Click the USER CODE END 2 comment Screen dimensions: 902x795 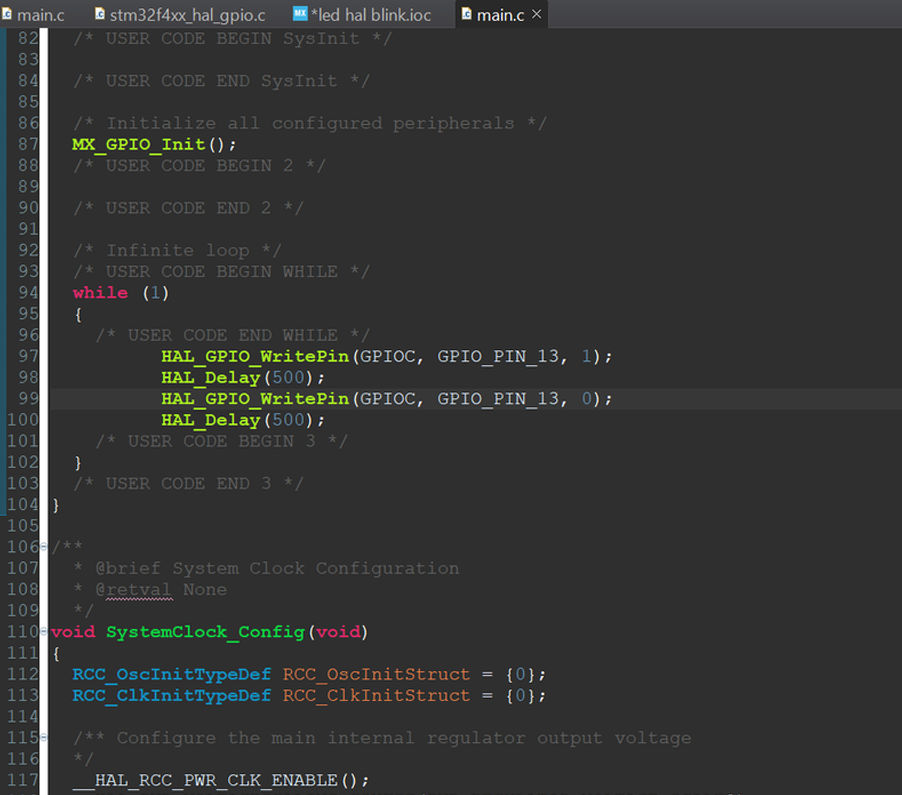[188, 208]
